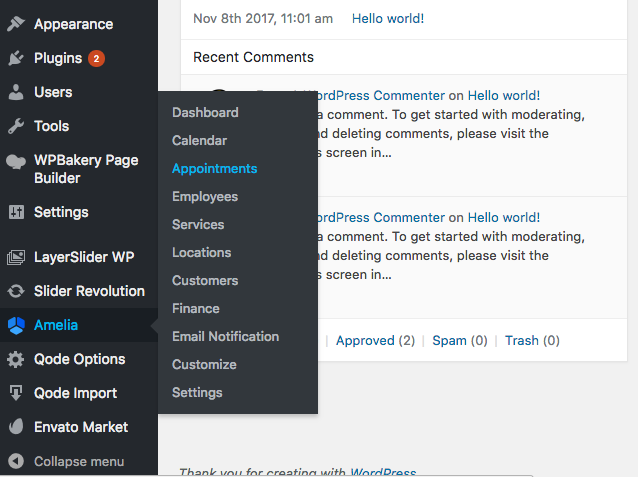Click Collapse menu label
Viewport: 638px width, 477px height.
79,462
